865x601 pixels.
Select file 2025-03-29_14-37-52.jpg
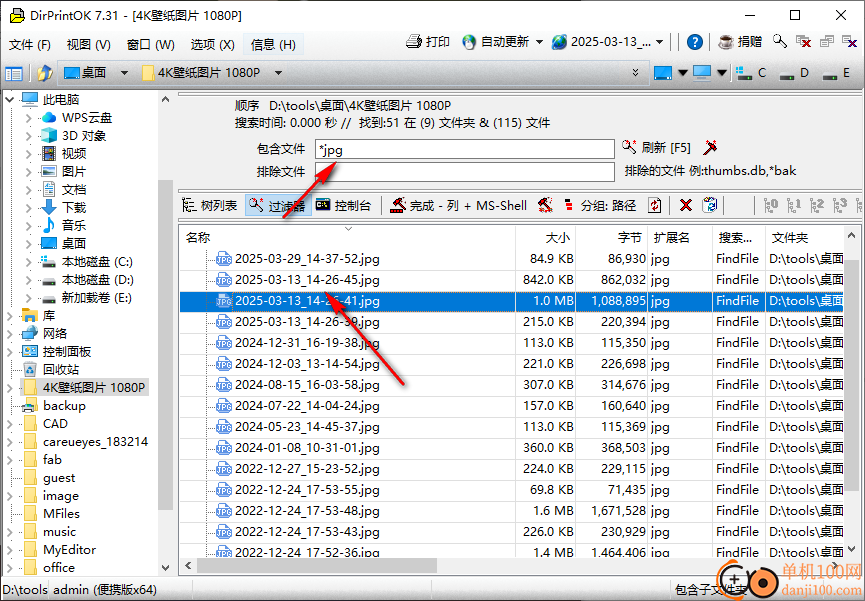[307, 259]
